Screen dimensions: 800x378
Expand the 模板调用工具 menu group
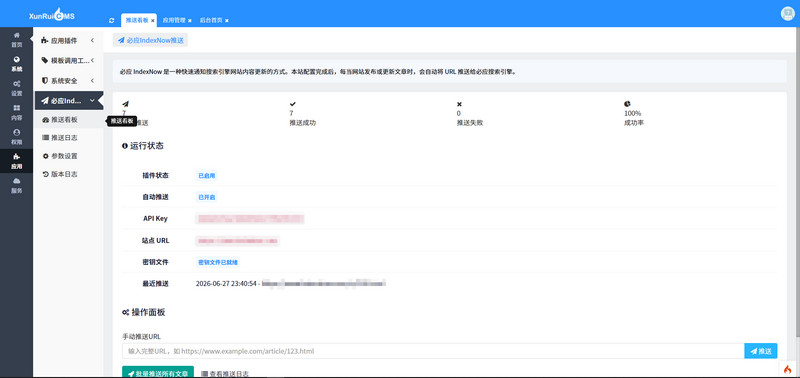(68, 60)
